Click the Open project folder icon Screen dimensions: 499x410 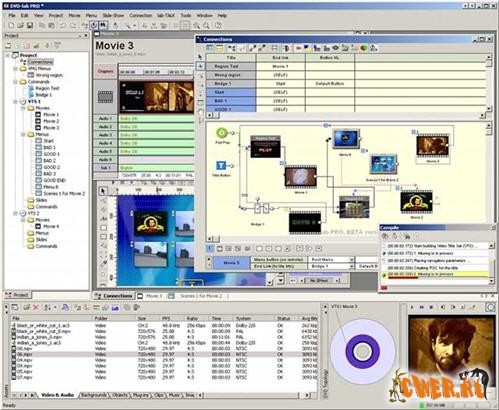point(20,25)
